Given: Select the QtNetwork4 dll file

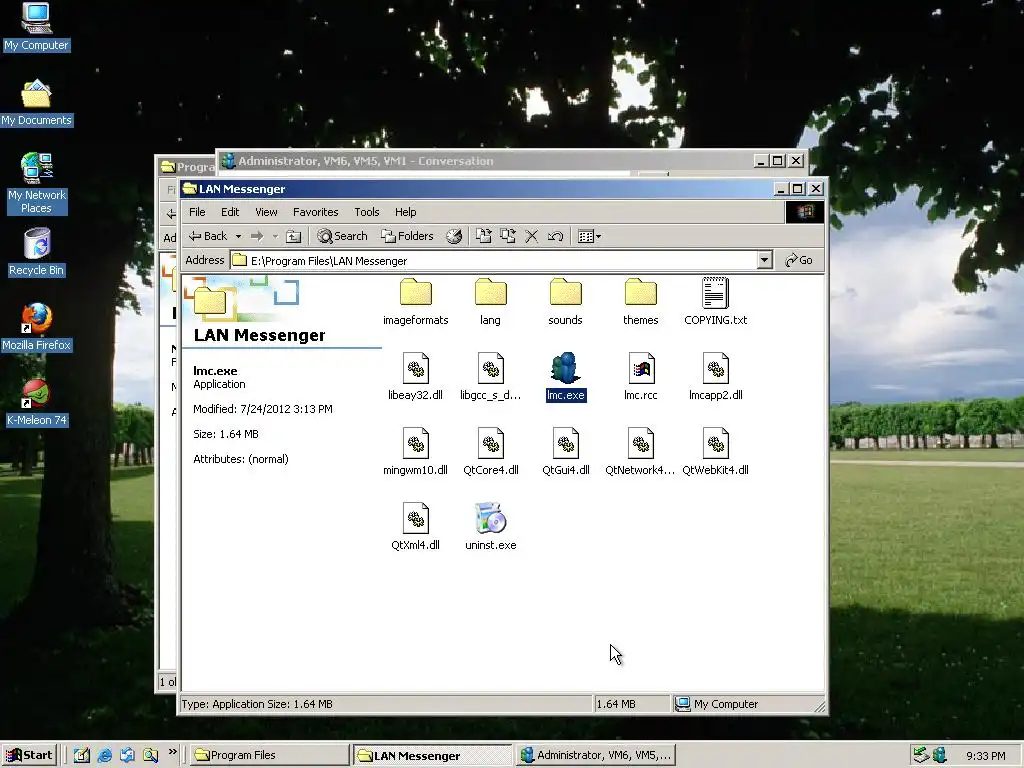Looking at the screenshot, I should (x=641, y=452).
